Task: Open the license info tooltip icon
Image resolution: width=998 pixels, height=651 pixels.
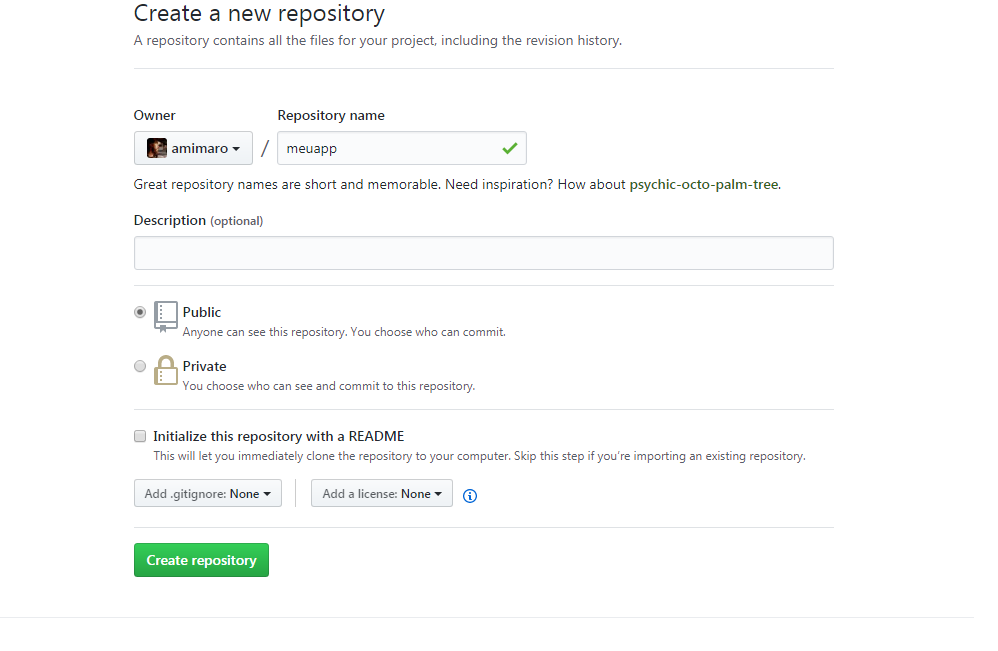Action: tap(469, 495)
